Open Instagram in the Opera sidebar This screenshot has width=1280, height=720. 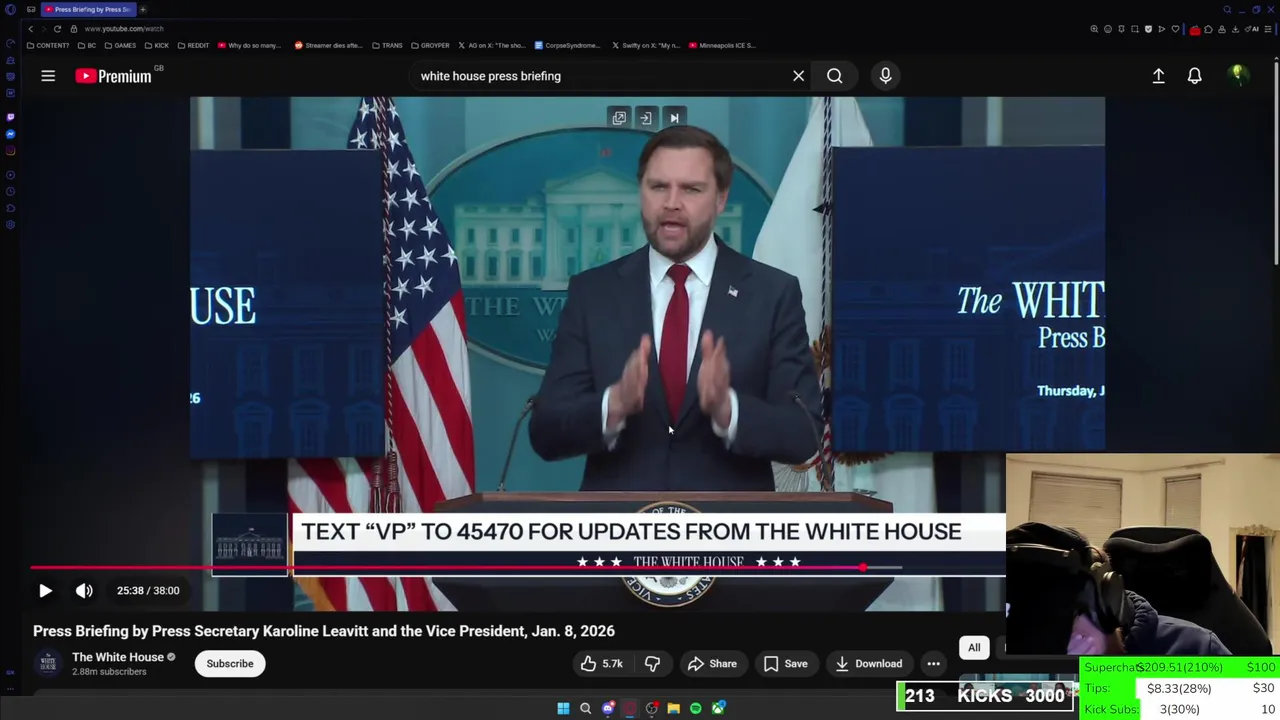click(10, 151)
